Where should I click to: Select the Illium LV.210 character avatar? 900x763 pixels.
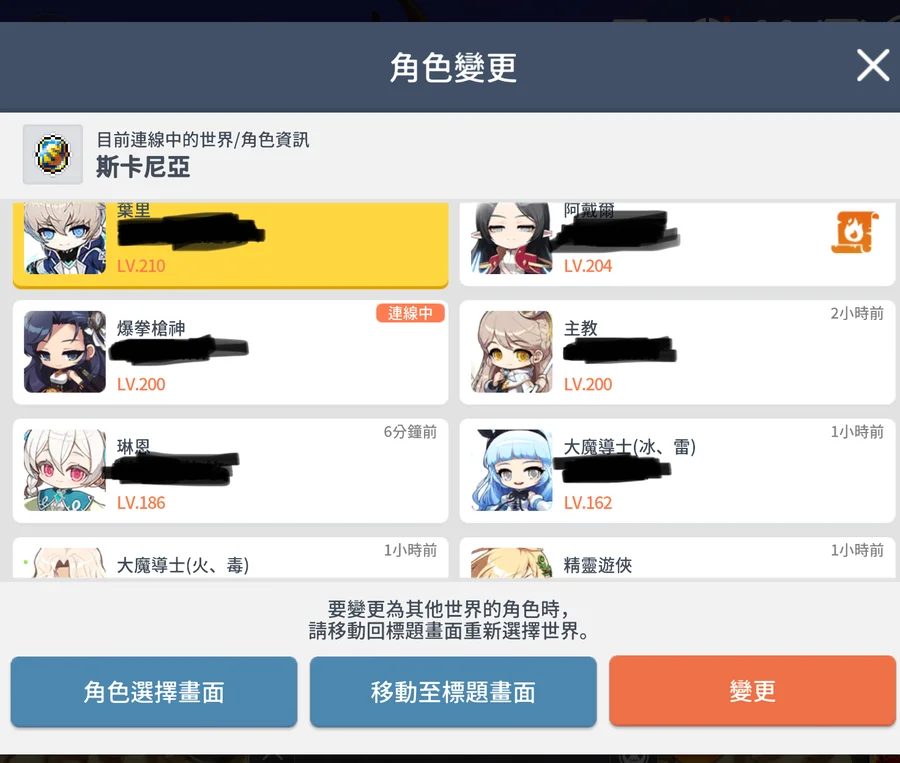click(65, 238)
